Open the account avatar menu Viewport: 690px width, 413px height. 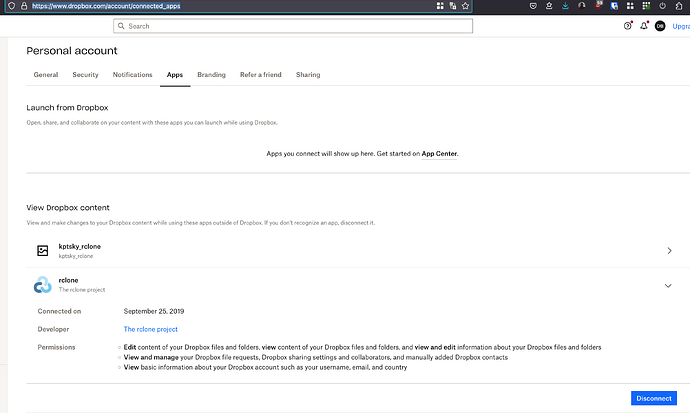660,26
